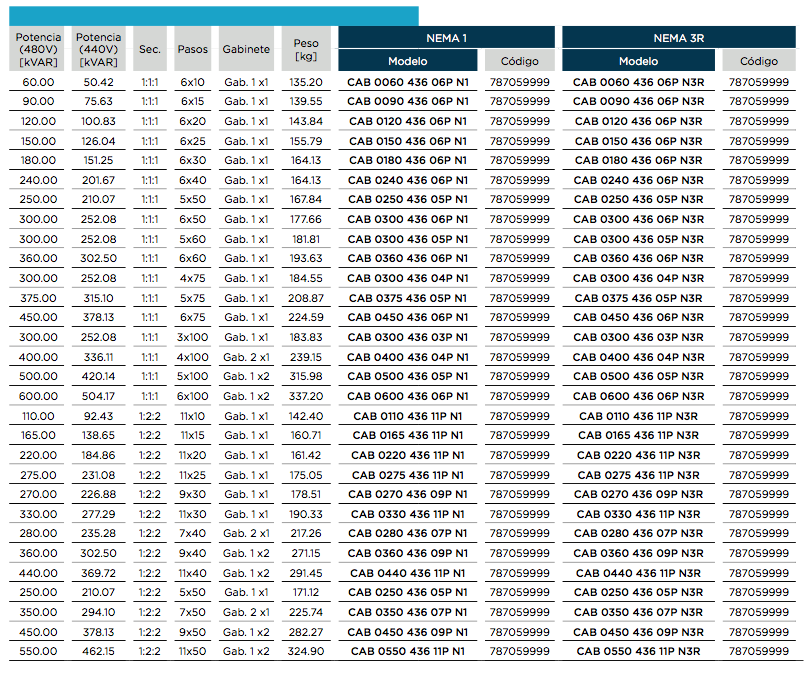Click the 270.00 power value
This screenshot has width=809, height=675.
38,494
